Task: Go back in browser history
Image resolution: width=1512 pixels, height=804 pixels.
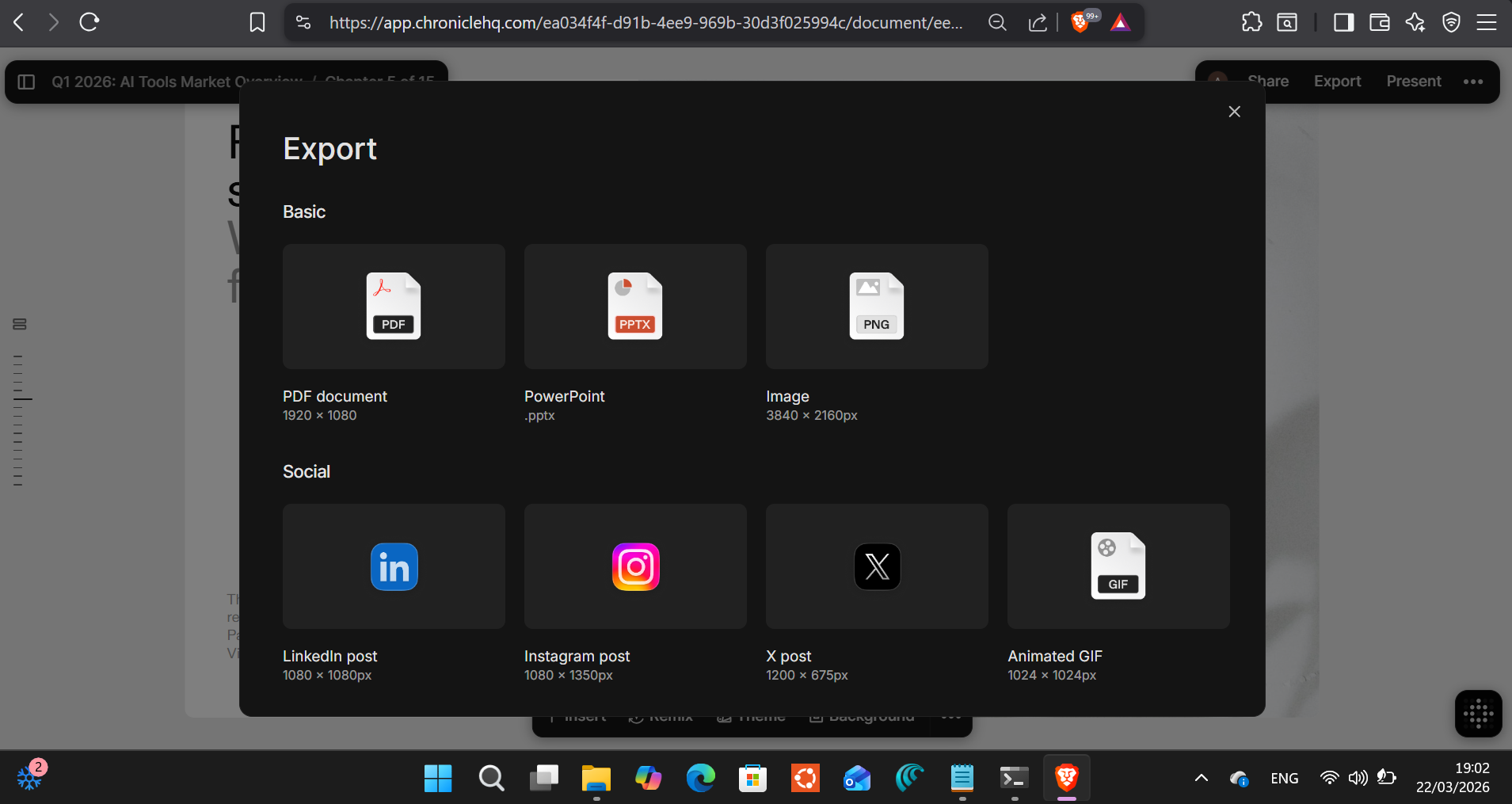Action: (x=19, y=22)
